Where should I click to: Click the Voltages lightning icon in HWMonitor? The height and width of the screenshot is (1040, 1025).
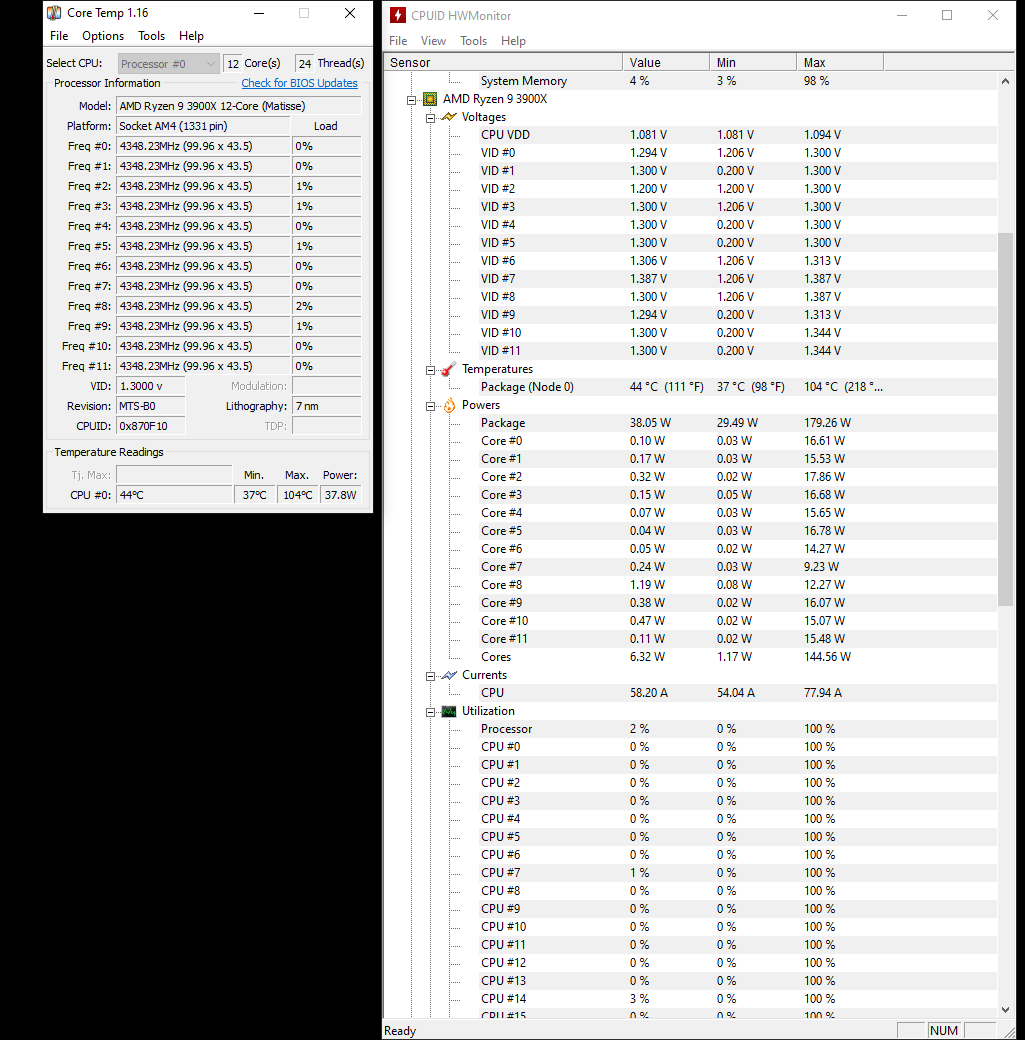click(x=449, y=117)
